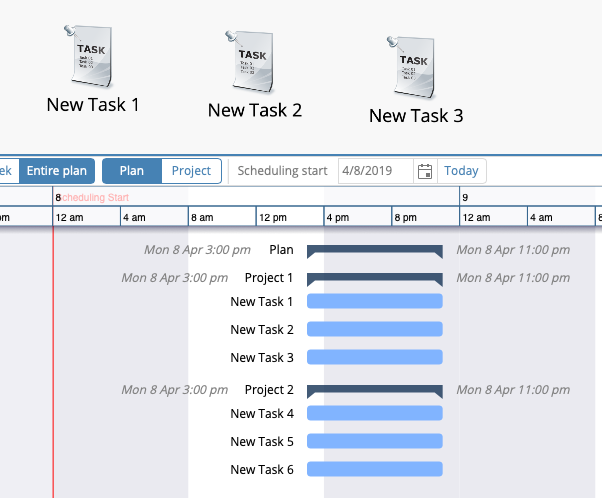602x498 pixels.
Task: Click the Plan label in the Gantt chart
Action: tap(281, 250)
